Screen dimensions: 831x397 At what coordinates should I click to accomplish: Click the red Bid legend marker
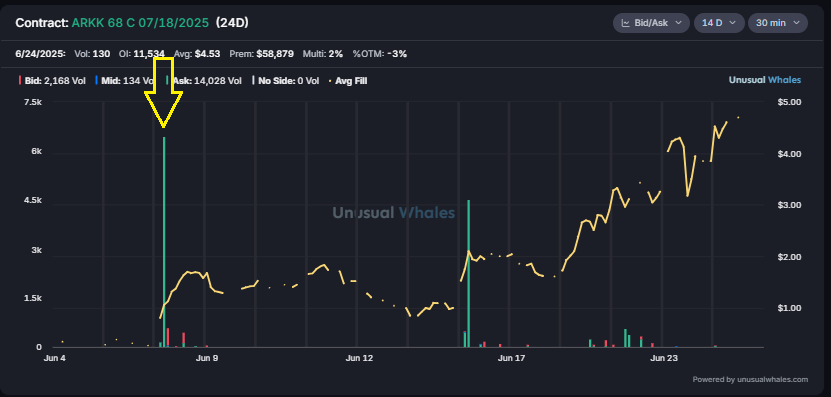click(x=20, y=81)
